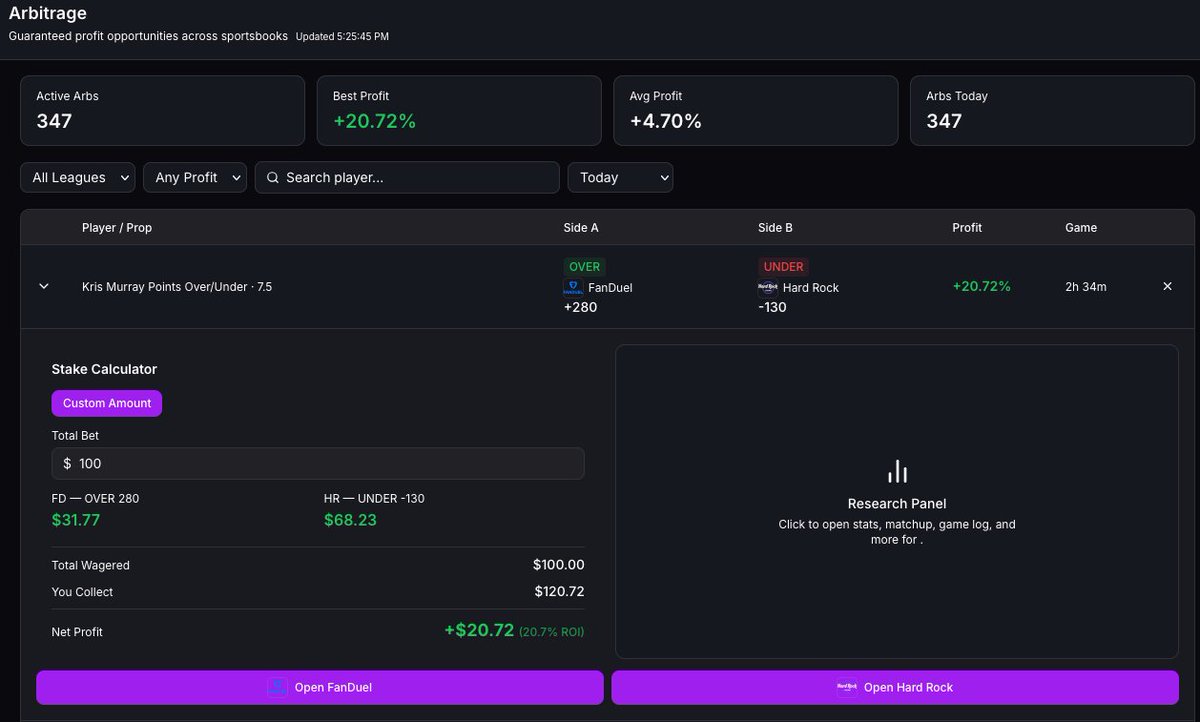The width and height of the screenshot is (1200, 722).
Task: Click the 2h 34m game time
Action: [1086, 286]
